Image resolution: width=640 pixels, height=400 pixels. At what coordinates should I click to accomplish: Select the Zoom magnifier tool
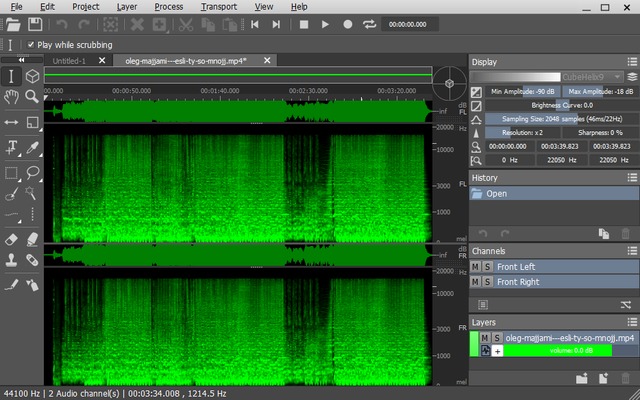click(32, 97)
